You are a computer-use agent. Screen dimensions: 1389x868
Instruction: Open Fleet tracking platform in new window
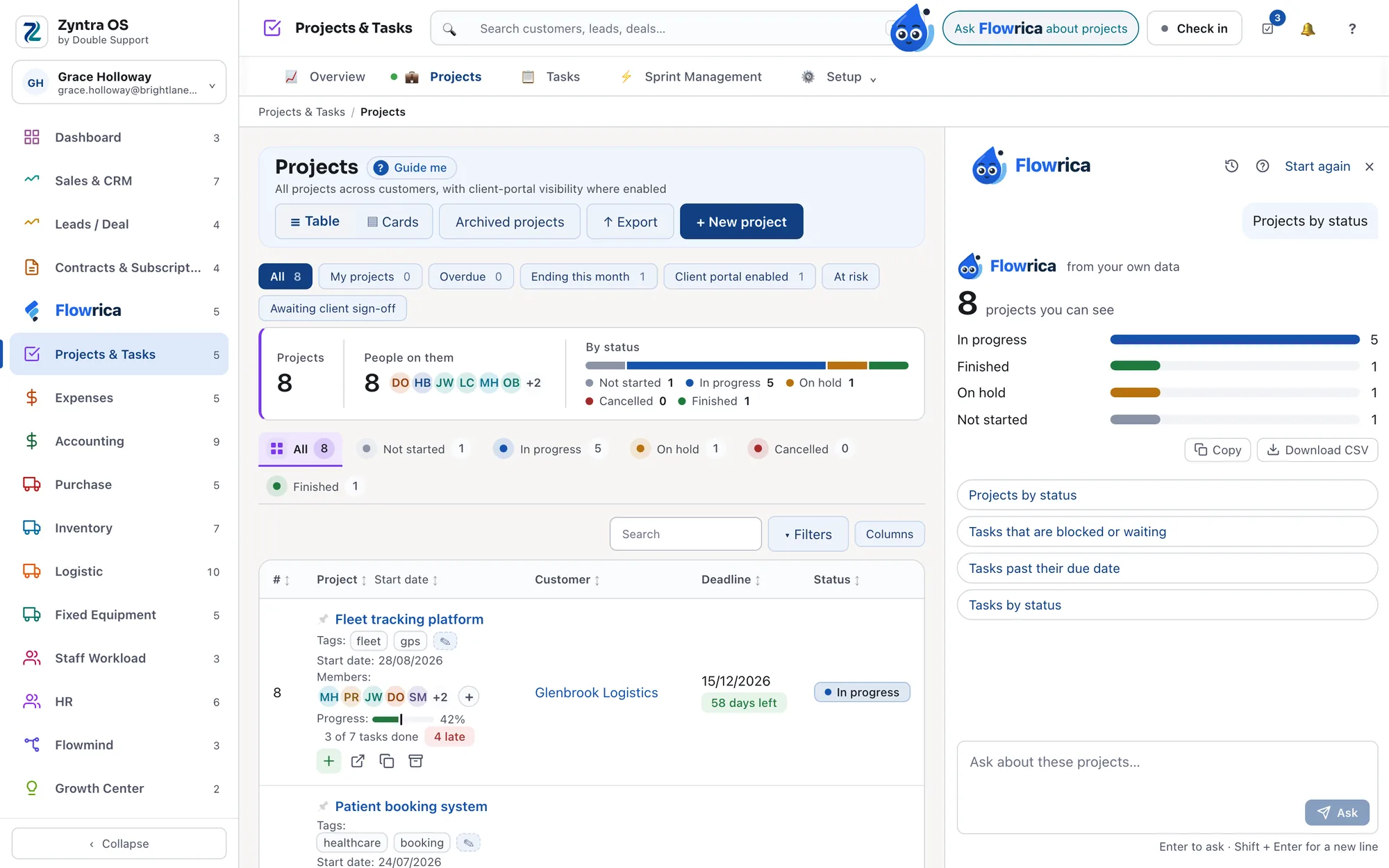(358, 761)
